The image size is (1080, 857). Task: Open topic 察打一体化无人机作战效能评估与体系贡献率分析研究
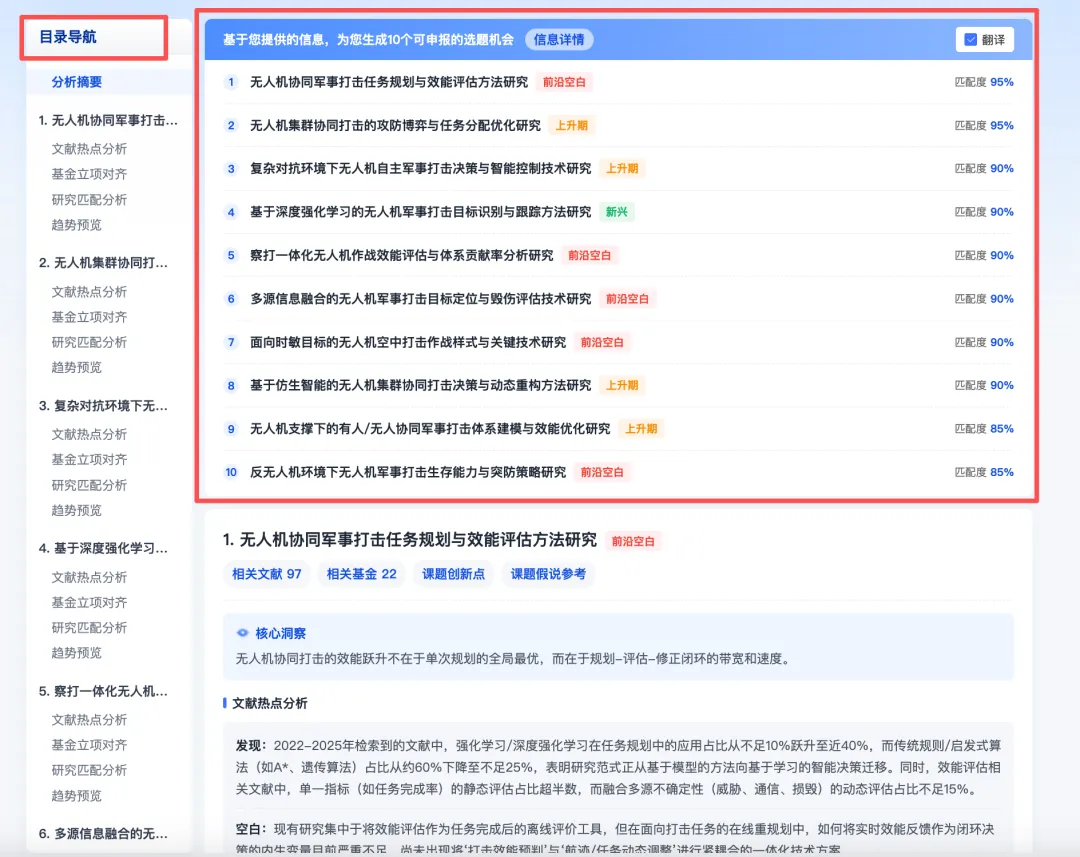point(402,256)
